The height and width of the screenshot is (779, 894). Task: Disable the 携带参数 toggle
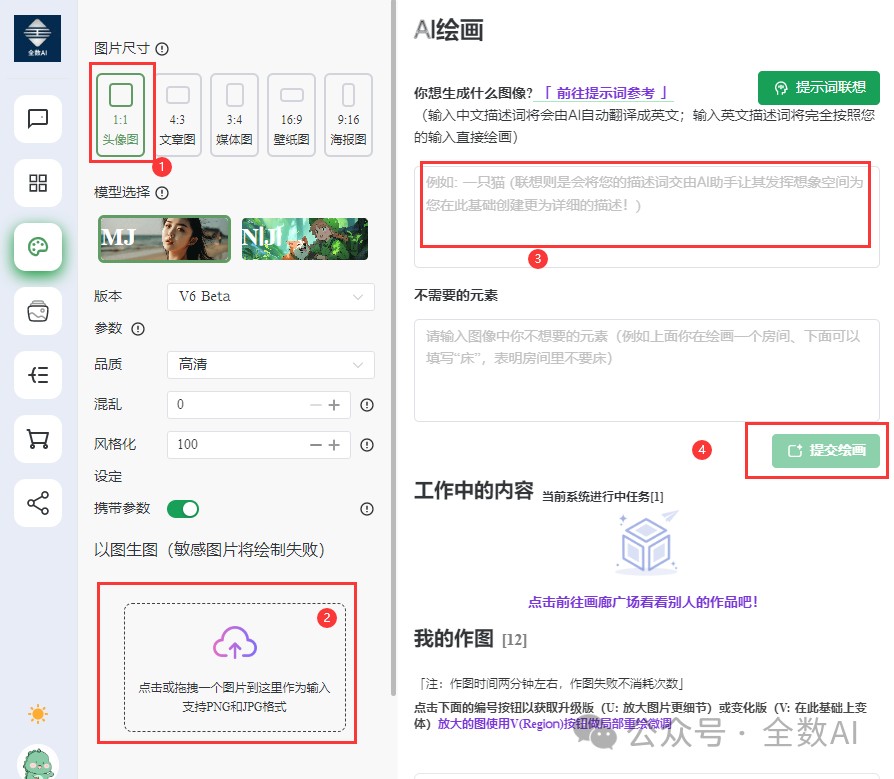[183, 509]
